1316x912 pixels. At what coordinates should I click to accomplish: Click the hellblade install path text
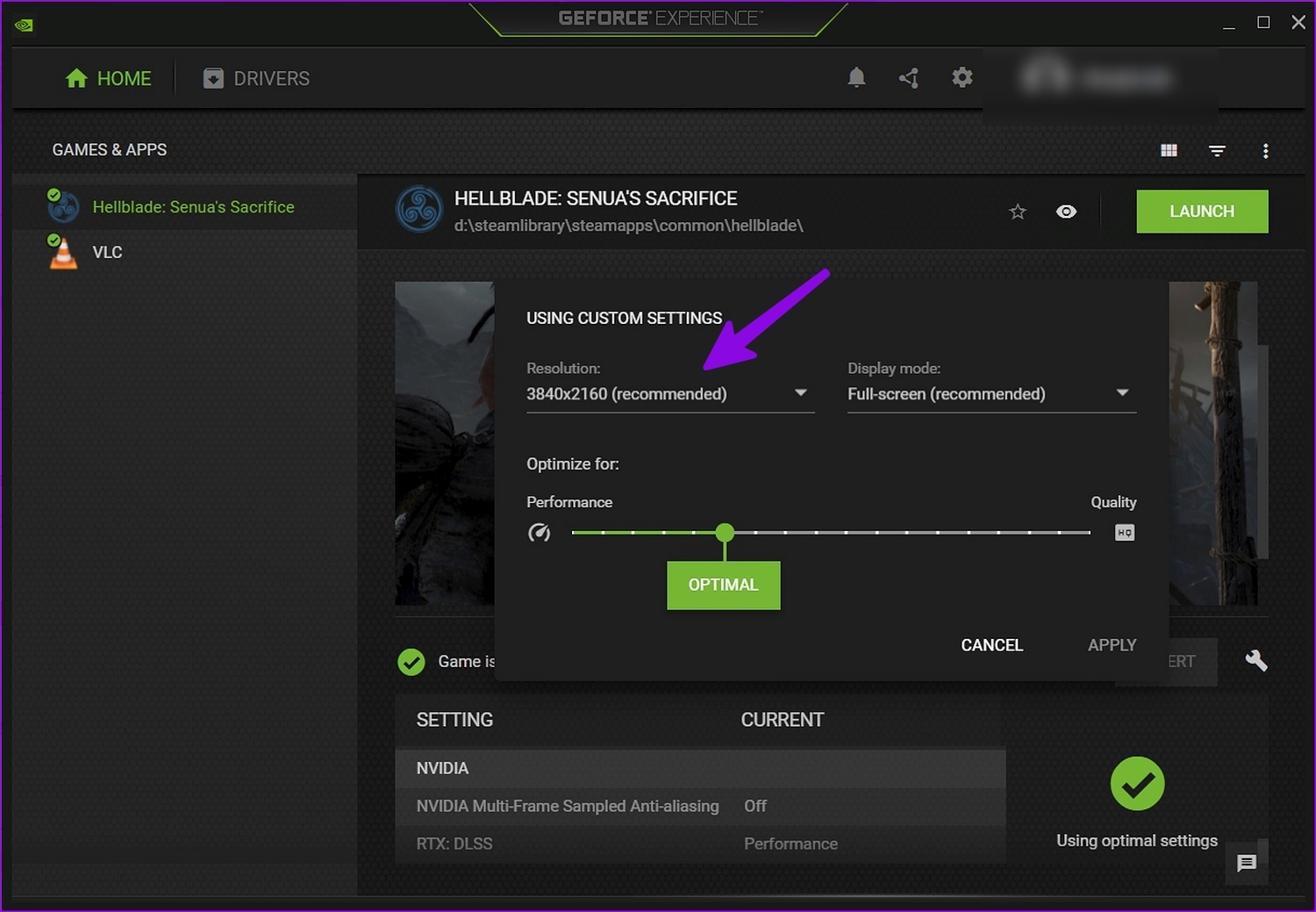pos(629,226)
